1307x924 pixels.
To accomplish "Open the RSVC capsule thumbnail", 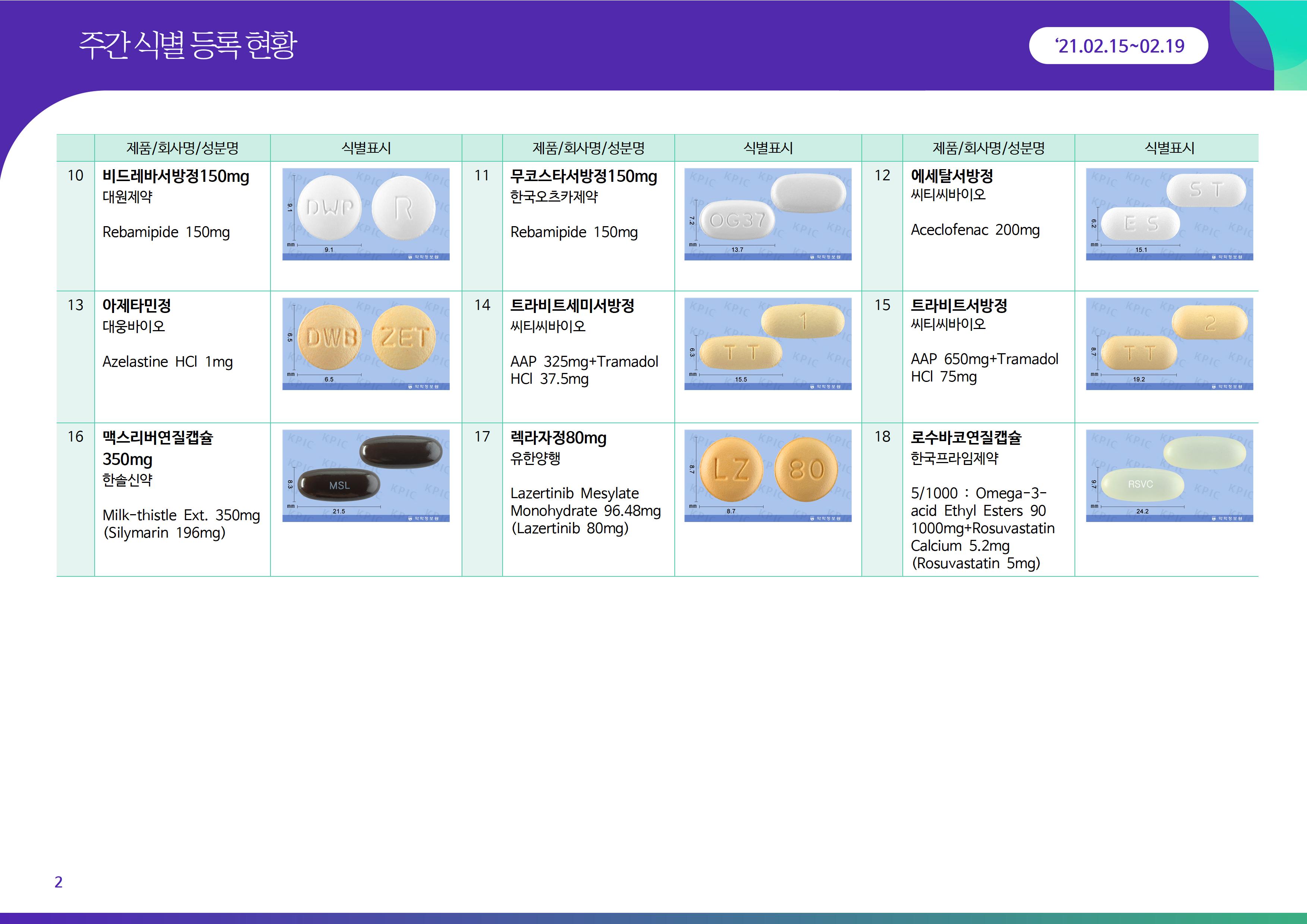I will [1169, 475].
